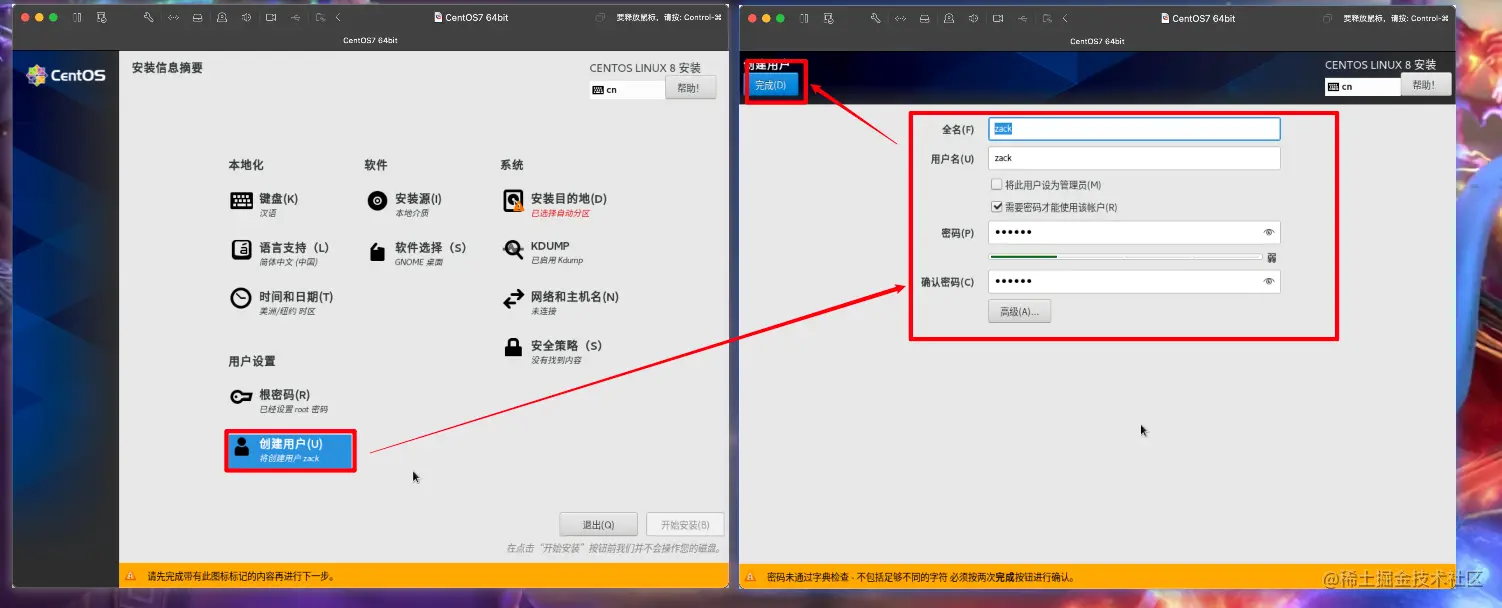Click the 用户名(U) username field

pyautogui.click(x=1134, y=158)
